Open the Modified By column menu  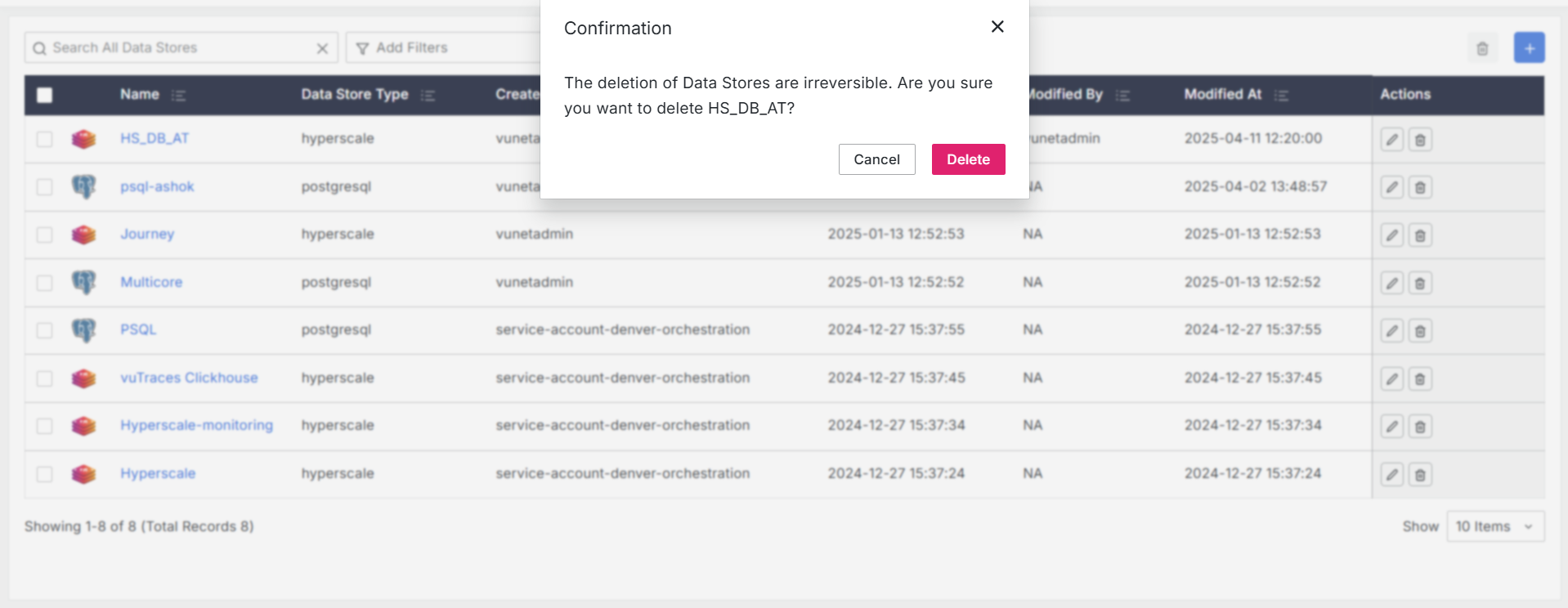point(1122,96)
